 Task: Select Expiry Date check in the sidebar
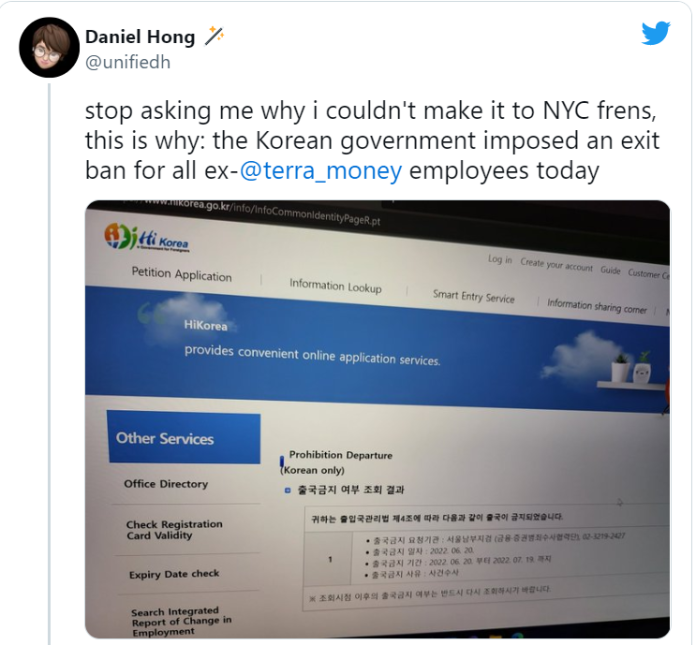coord(174,574)
